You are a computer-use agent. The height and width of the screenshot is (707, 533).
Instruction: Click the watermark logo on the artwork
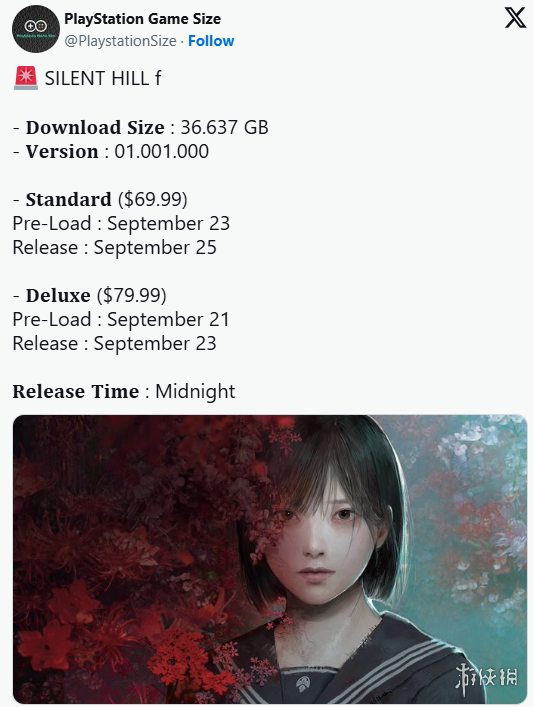pos(486,678)
